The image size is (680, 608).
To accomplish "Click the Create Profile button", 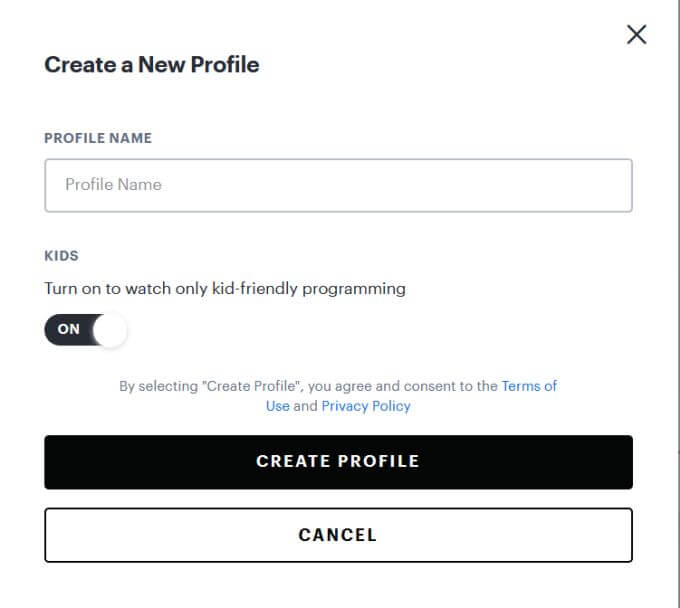I will (338, 462).
